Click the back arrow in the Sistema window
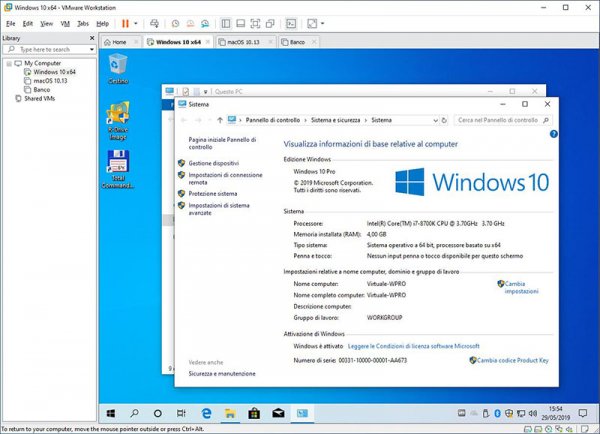The image size is (600, 434). tap(184, 120)
